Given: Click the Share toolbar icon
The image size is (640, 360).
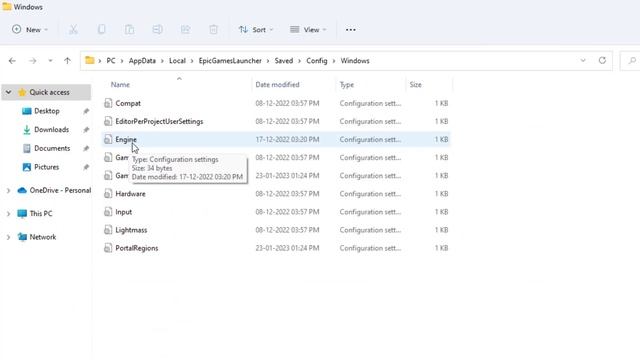Looking at the screenshot, I should point(186,30).
